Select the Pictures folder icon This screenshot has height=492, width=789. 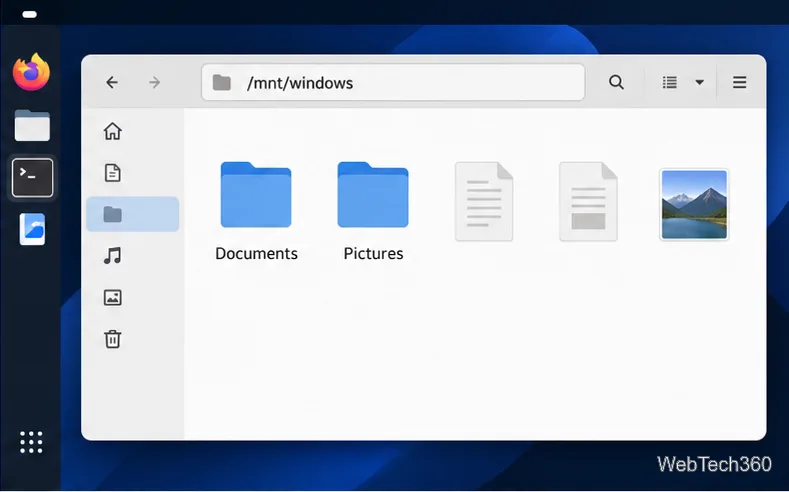pyautogui.click(x=373, y=195)
